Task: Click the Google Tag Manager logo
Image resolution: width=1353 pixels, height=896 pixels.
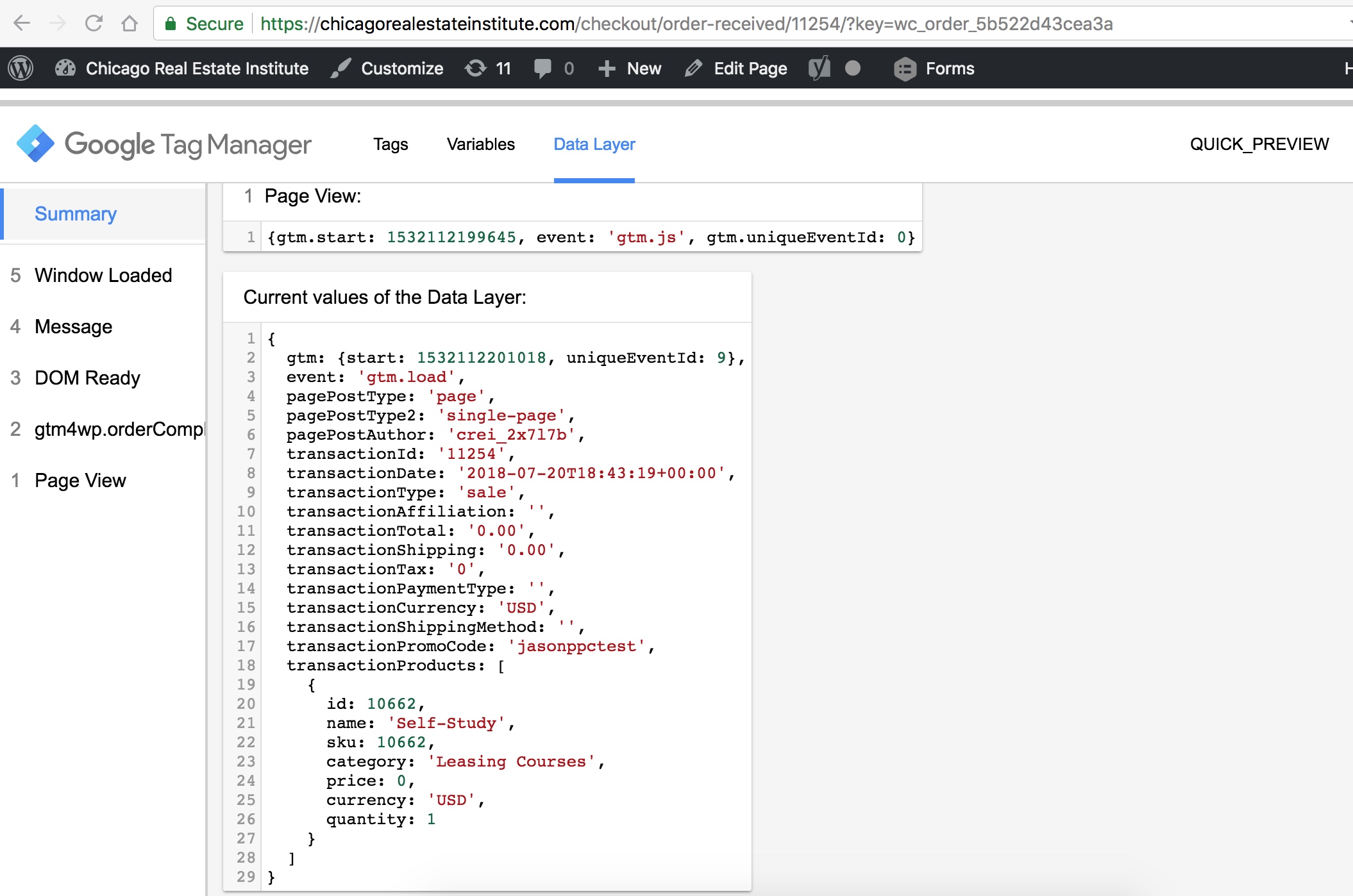Action: tap(37, 143)
